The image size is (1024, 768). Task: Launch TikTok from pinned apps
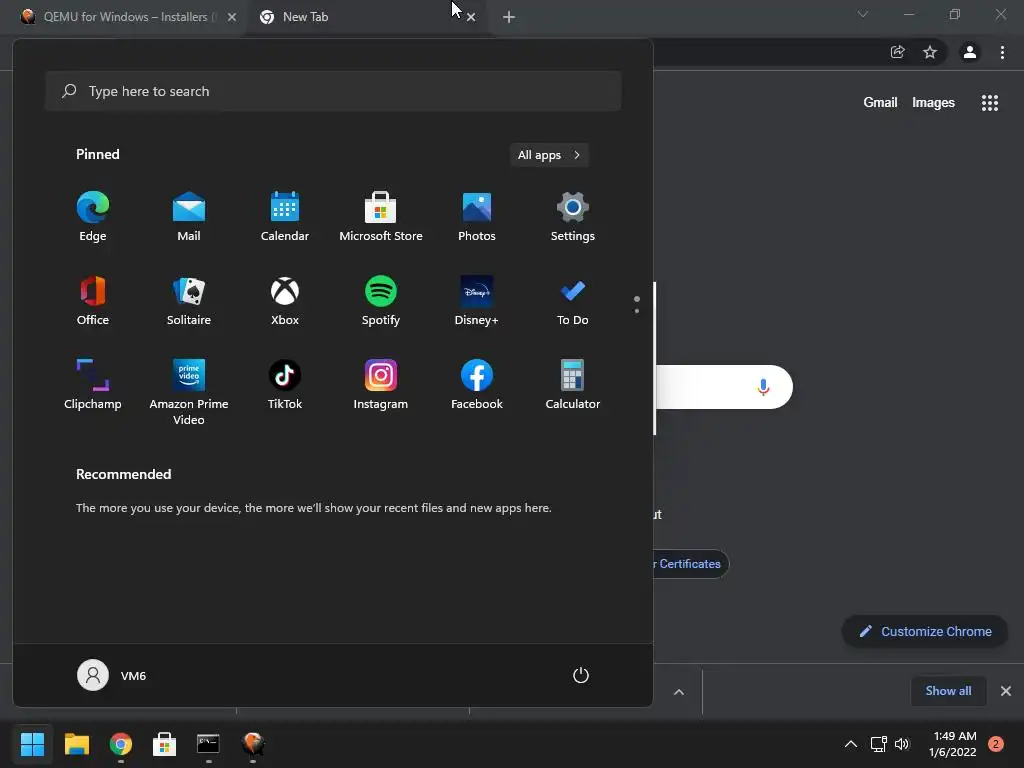(x=285, y=385)
